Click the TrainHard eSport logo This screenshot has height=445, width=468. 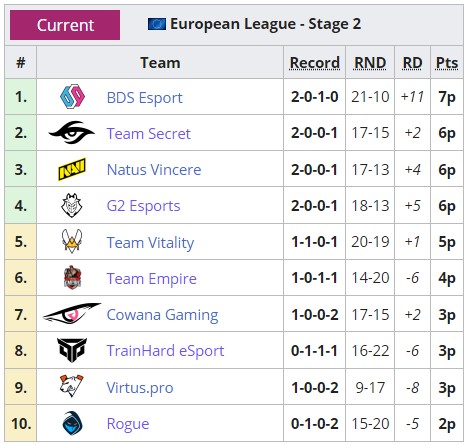72,350
